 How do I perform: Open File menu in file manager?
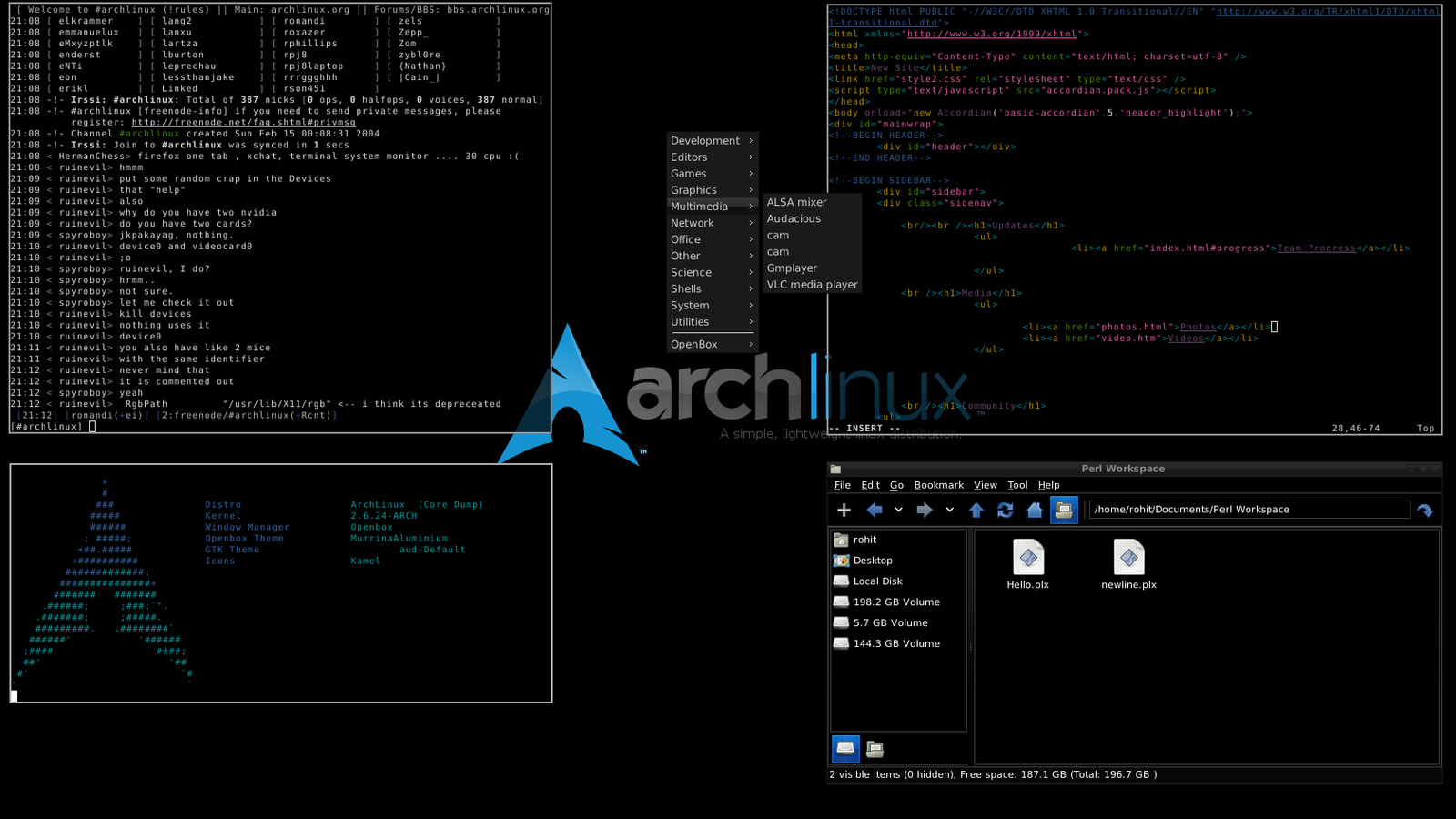(843, 485)
